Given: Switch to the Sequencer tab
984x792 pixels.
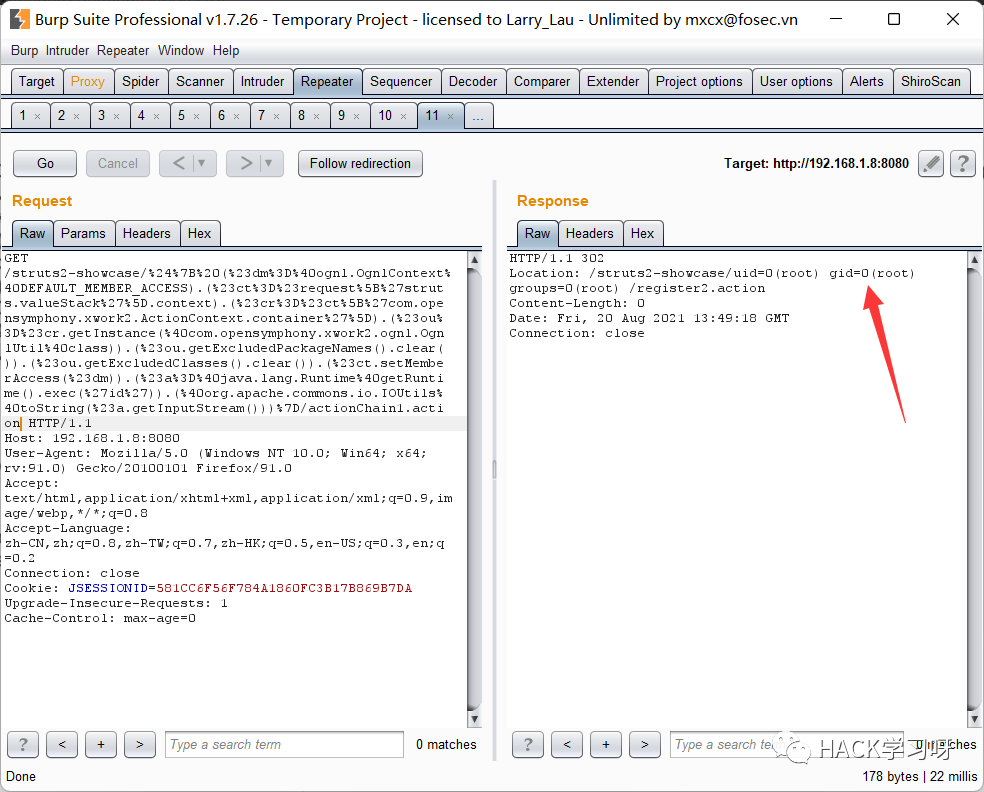Looking at the screenshot, I should point(401,82).
